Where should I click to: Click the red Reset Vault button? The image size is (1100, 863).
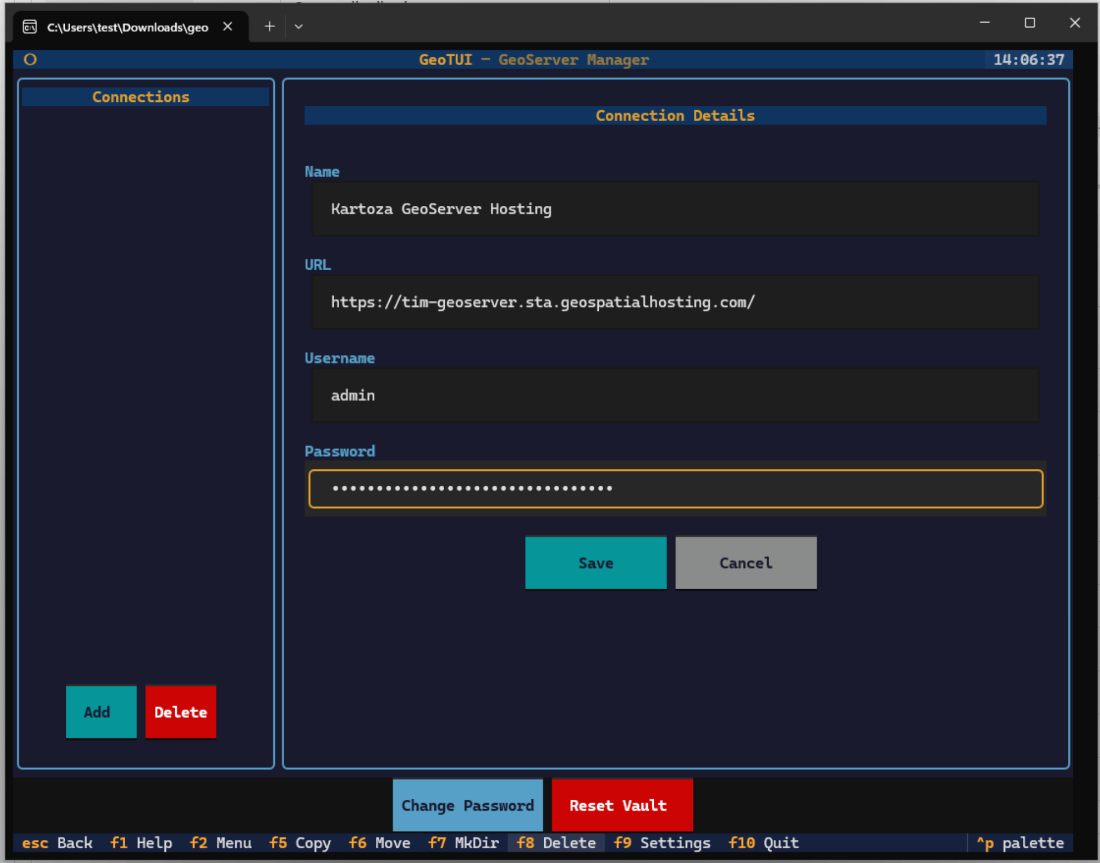tap(622, 805)
